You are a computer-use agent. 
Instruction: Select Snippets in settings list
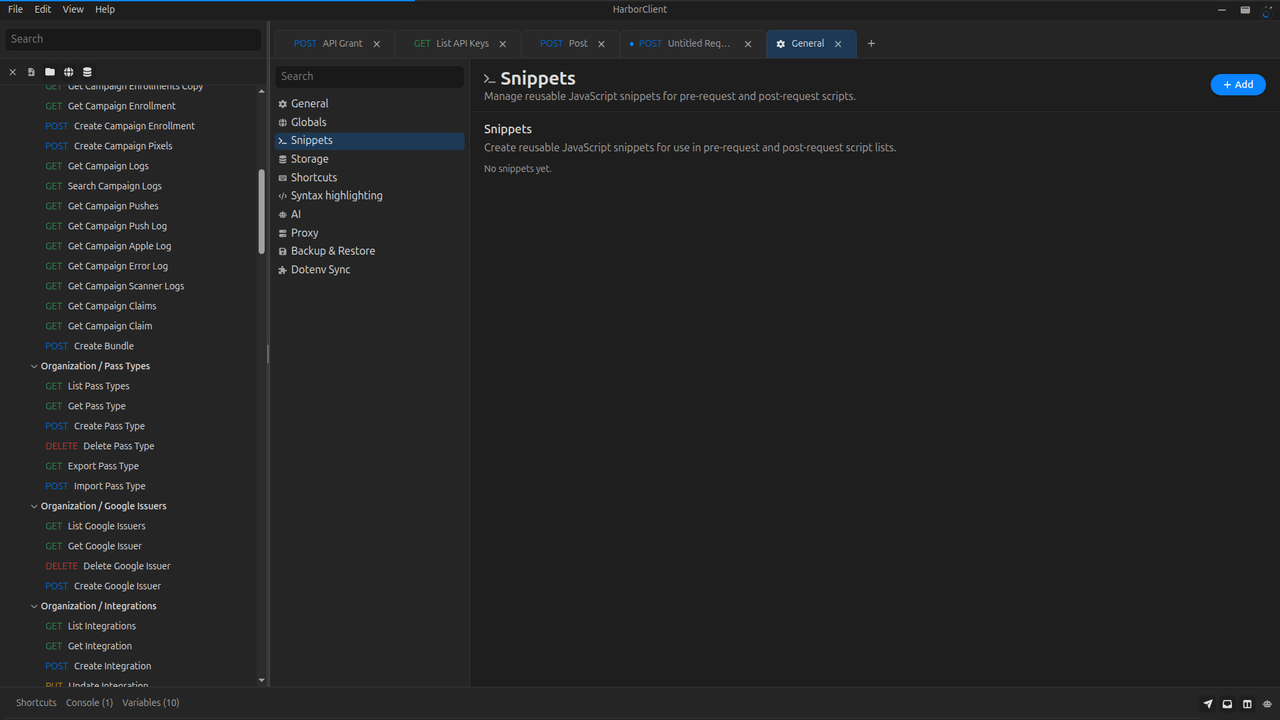point(370,141)
